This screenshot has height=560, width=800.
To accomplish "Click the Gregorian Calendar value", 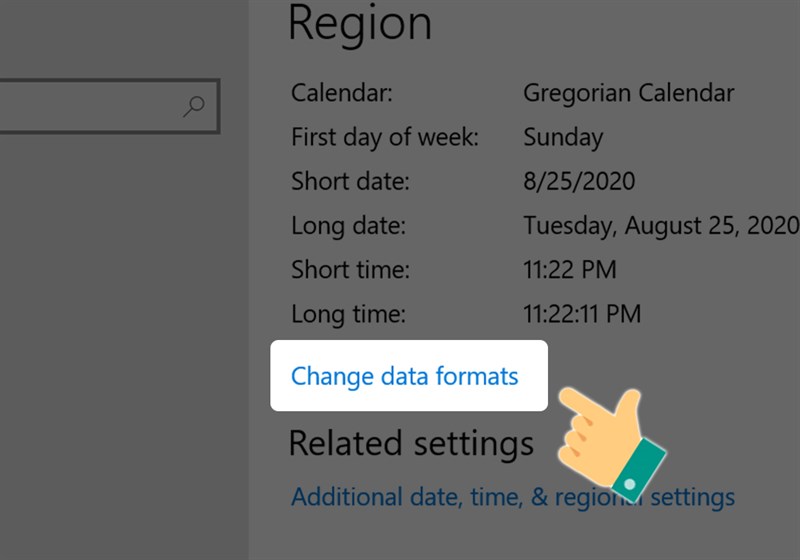I will [x=628, y=94].
